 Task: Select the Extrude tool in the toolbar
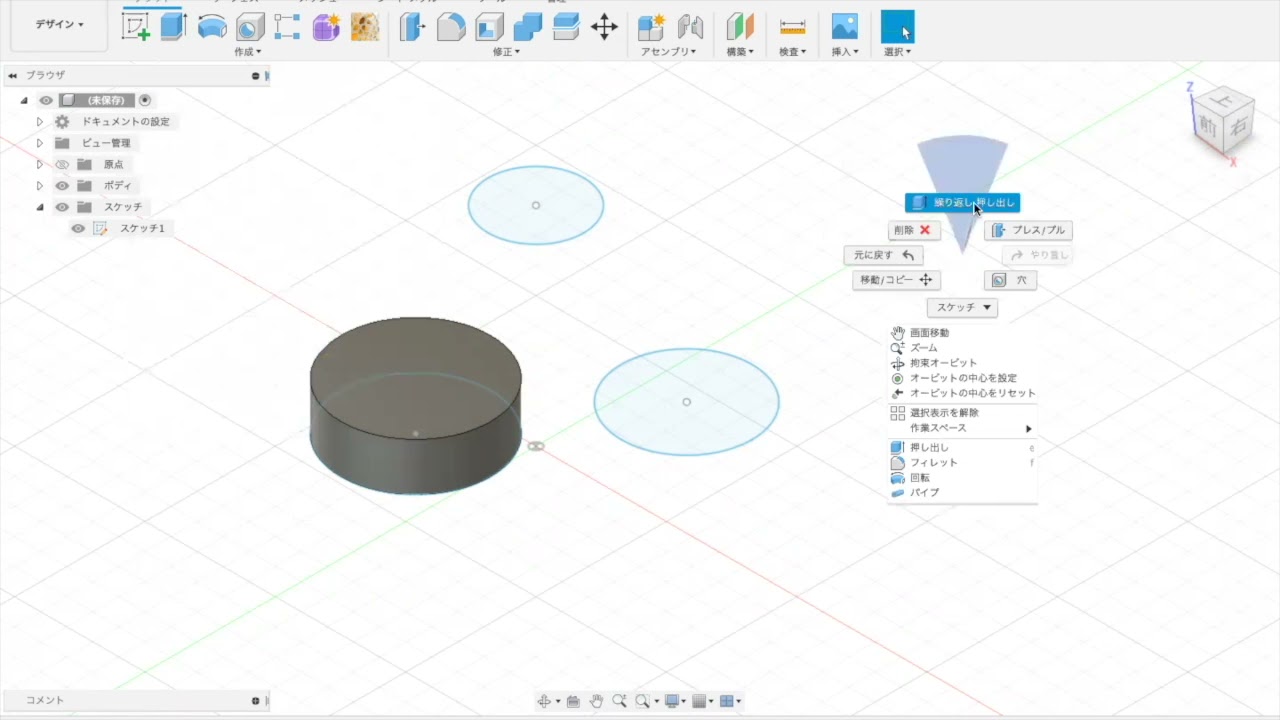pos(174,26)
